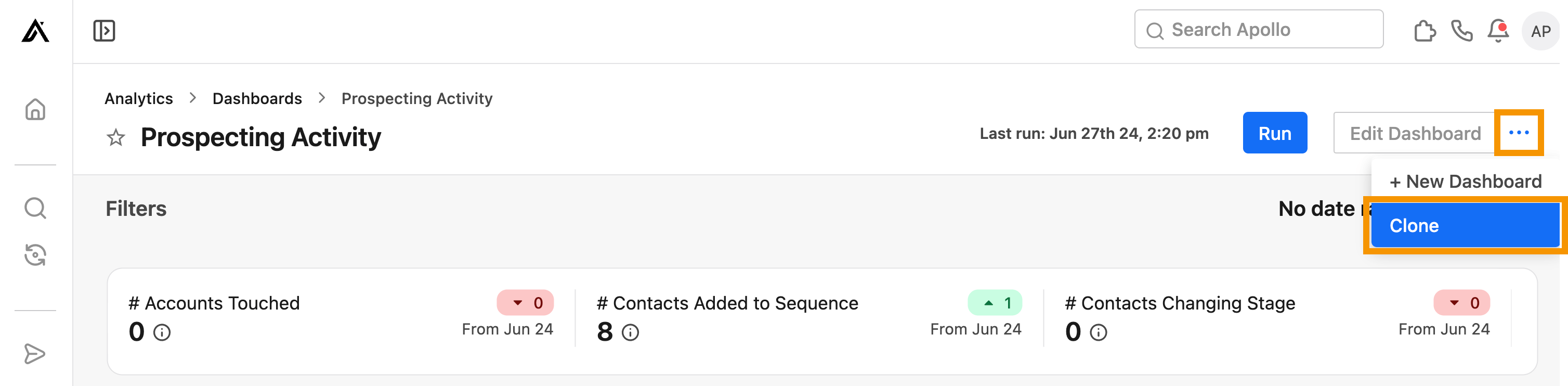Expand the sidebar panel icon
The image size is (1568, 386).
(x=104, y=31)
